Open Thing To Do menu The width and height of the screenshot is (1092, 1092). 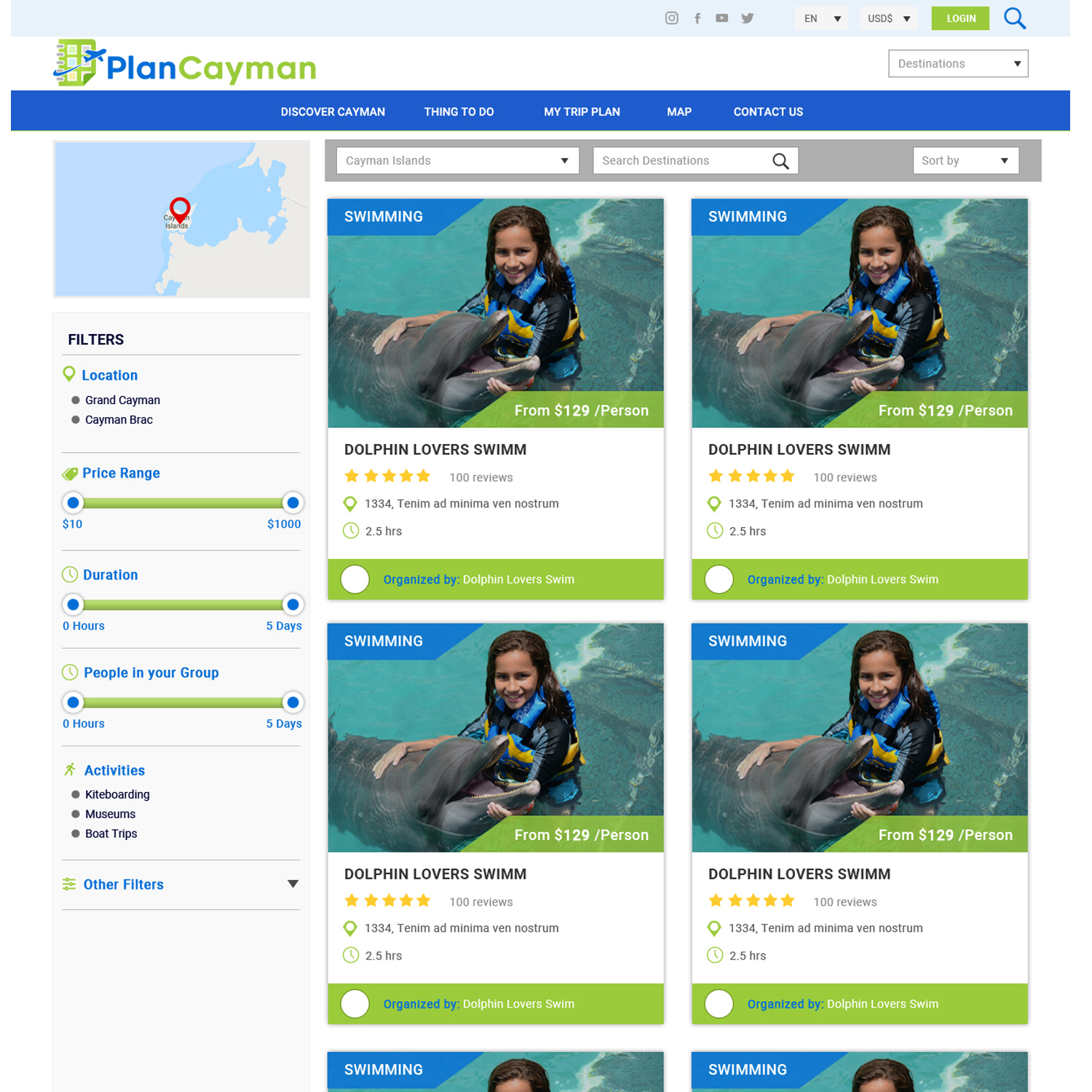pyautogui.click(x=459, y=111)
